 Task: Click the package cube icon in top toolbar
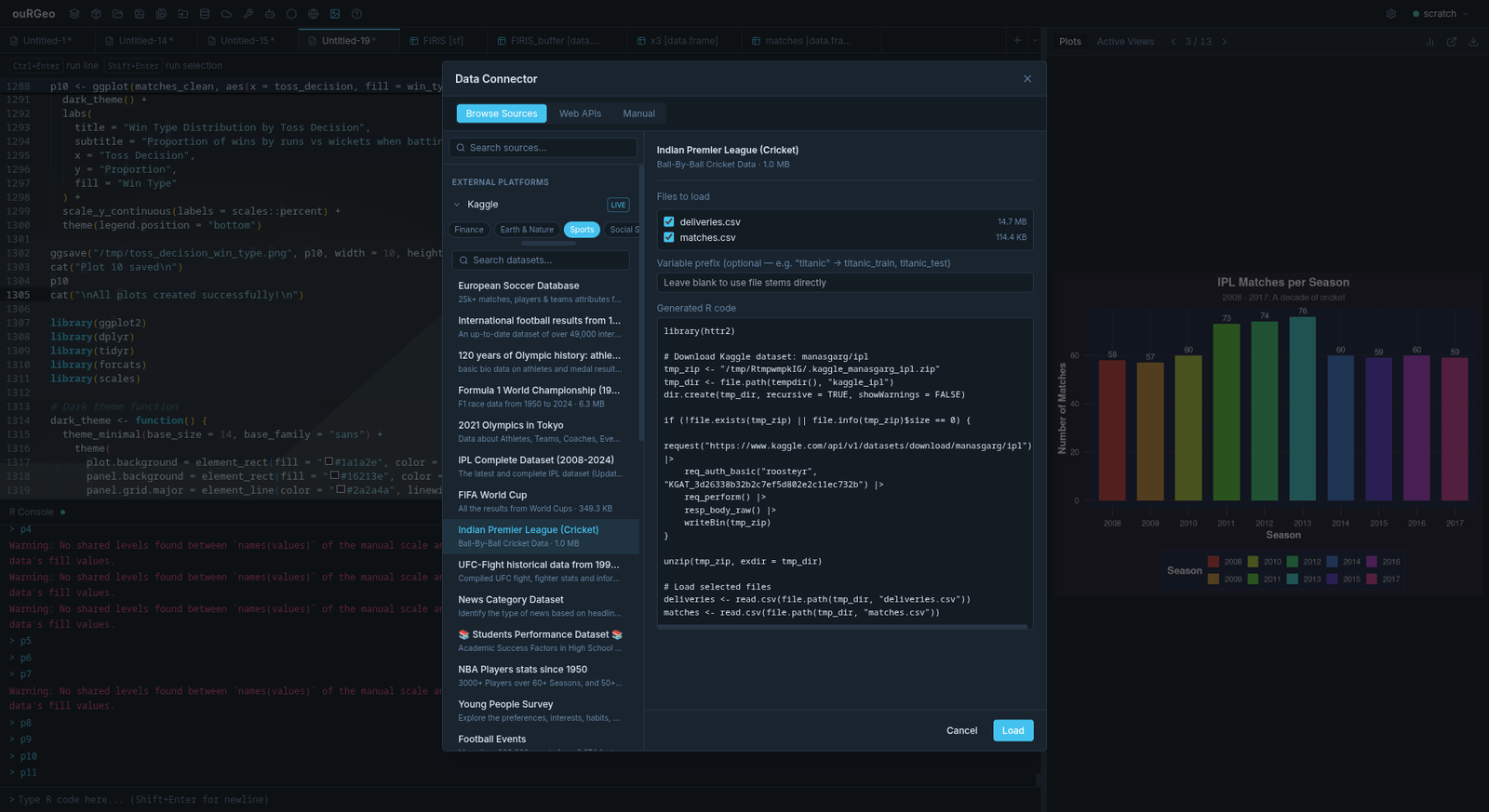pos(96,14)
